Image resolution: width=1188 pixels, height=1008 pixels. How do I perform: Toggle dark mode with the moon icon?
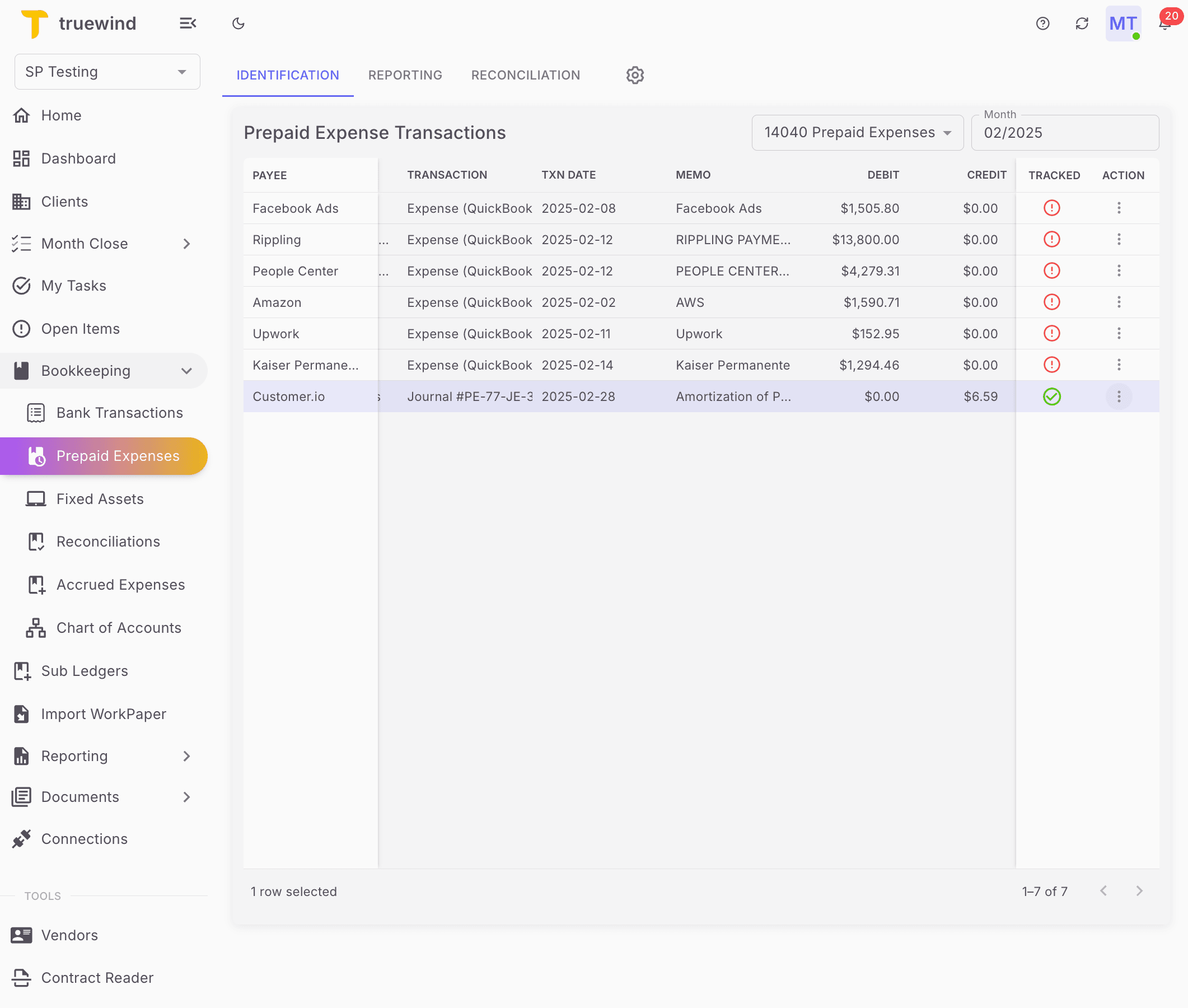tap(238, 24)
